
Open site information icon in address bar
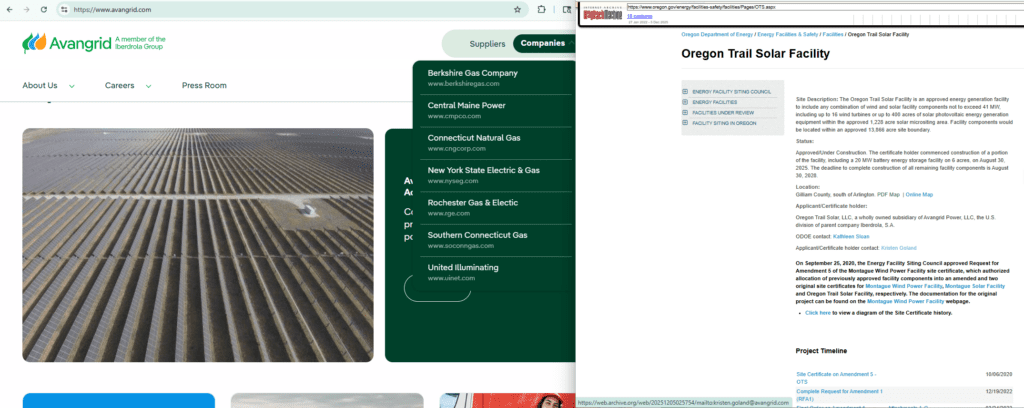pos(64,10)
